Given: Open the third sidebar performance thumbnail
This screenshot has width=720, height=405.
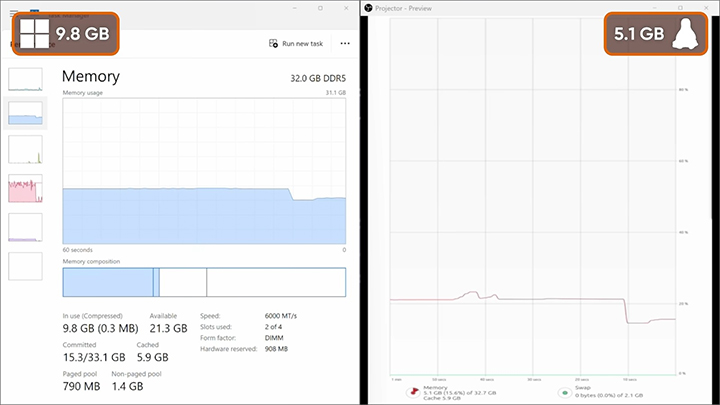Looking at the screenshot, I should pos(25,150).
